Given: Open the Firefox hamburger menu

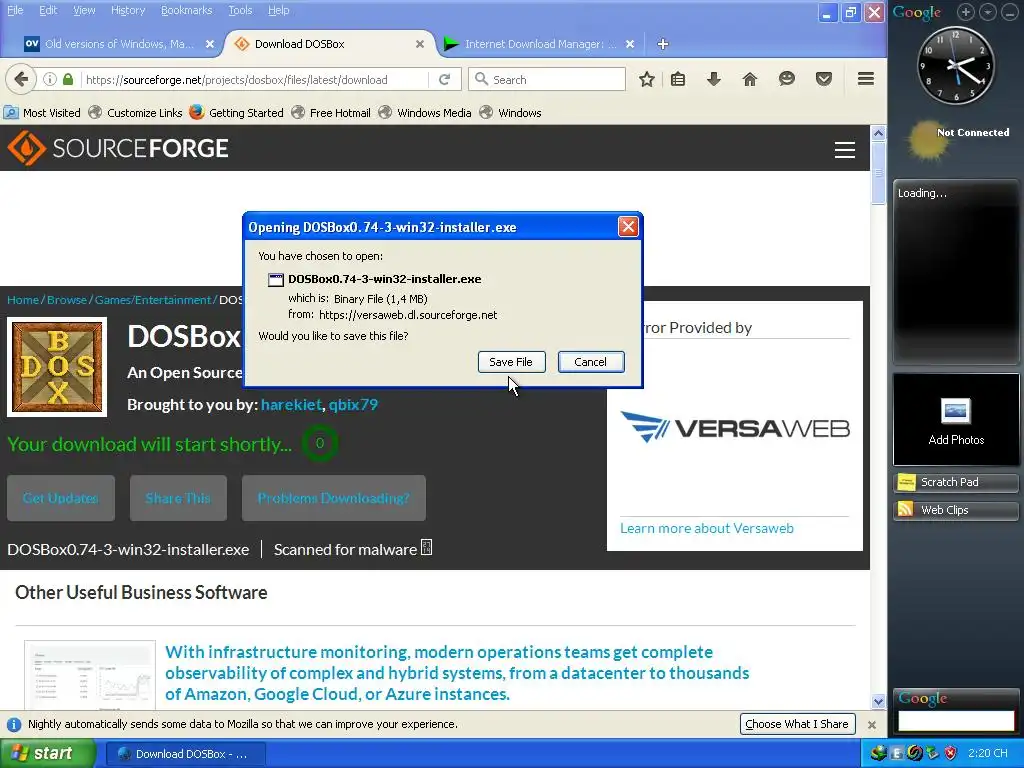Looking at the screenshot, I should (x=866, y=79).
